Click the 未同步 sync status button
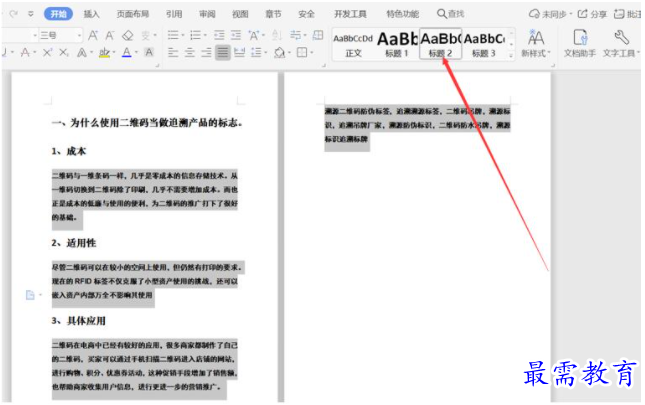Viewport: 645px width, 405px height. [x=550, y=14]
